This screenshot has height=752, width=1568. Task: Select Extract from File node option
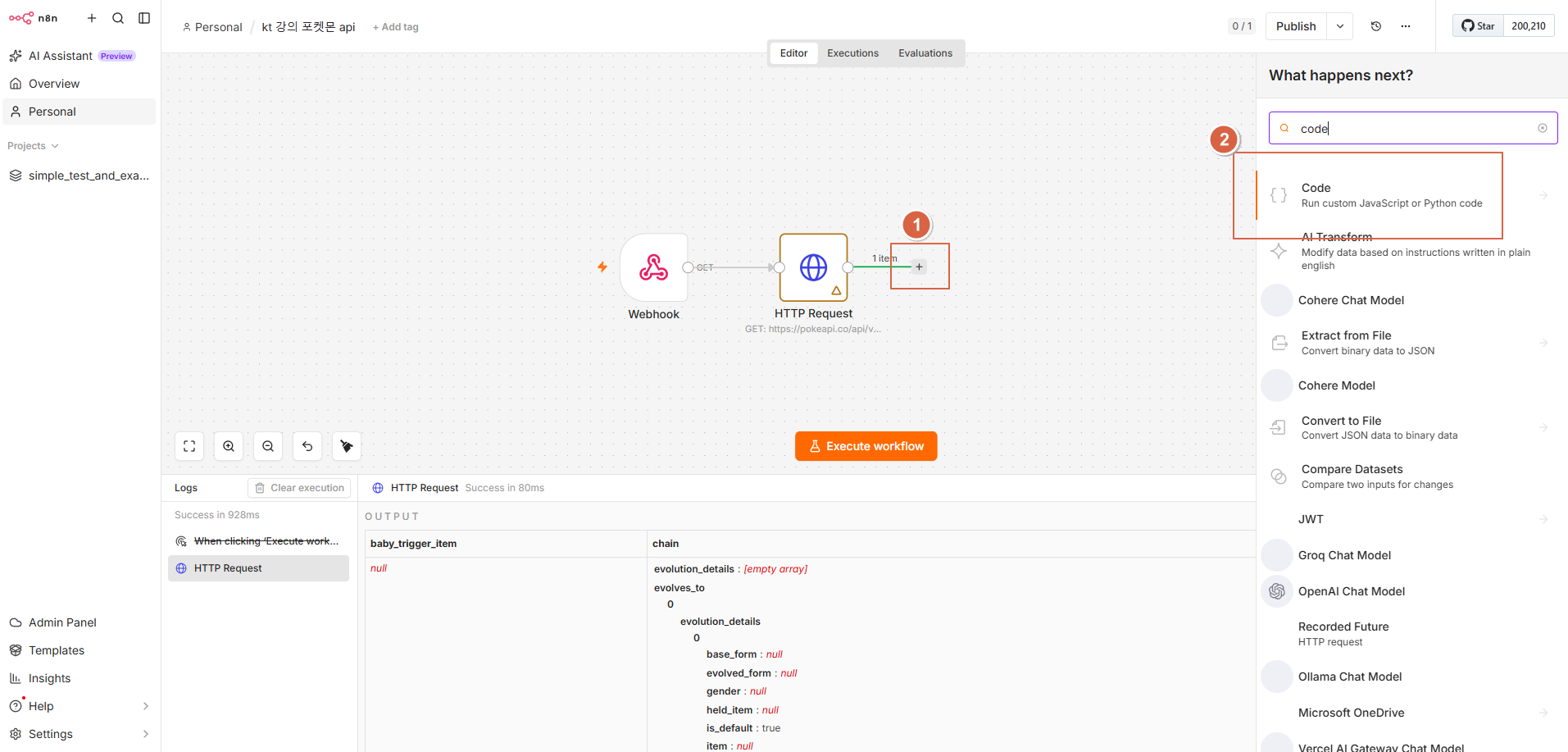coord(1407,343)
